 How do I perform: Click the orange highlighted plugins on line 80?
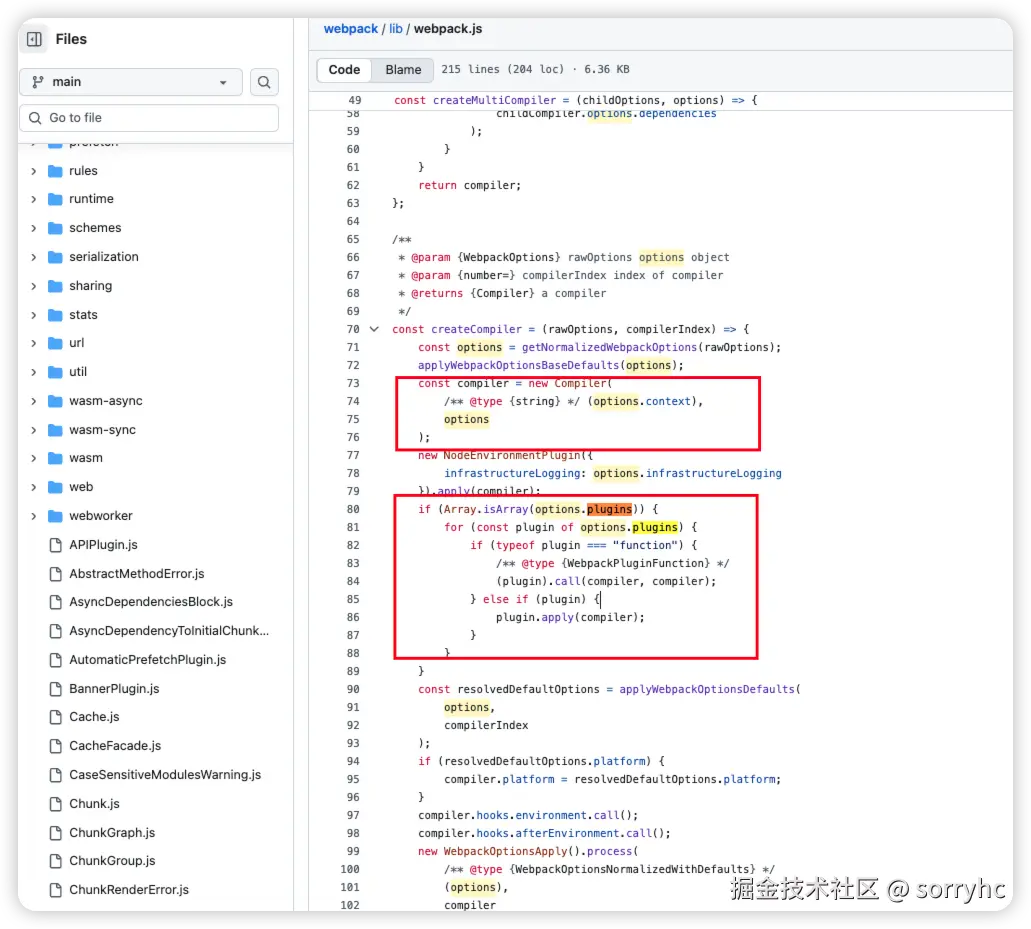coord(610,510)
